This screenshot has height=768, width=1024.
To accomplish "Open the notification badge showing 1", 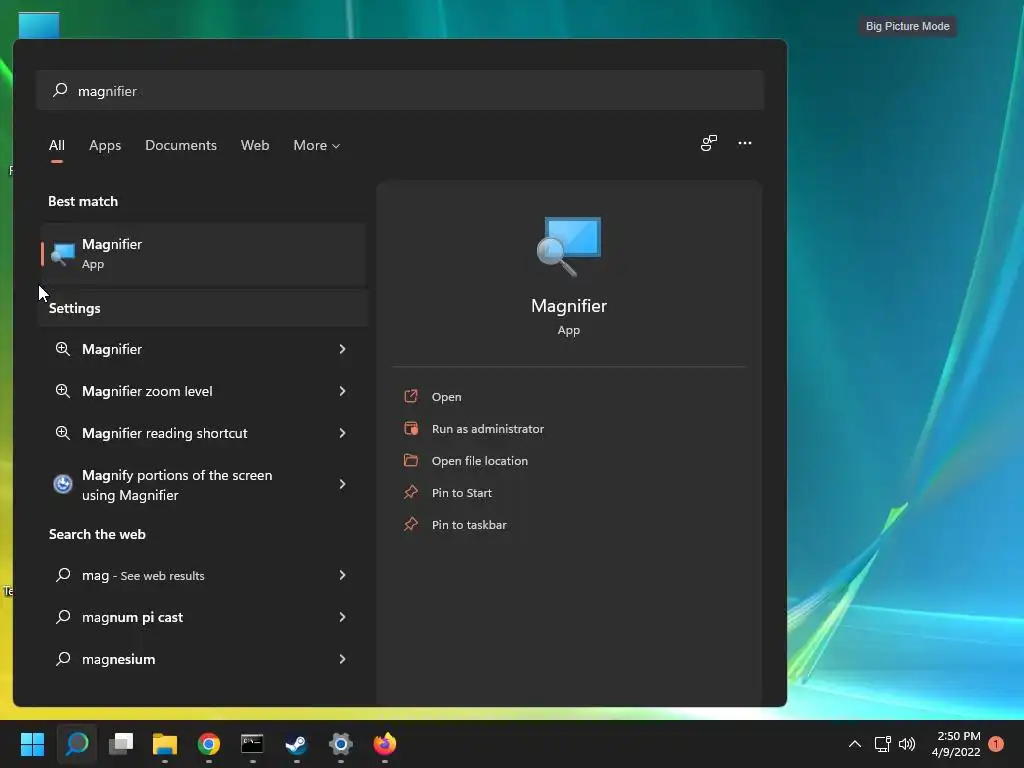I will pos(996,744).
